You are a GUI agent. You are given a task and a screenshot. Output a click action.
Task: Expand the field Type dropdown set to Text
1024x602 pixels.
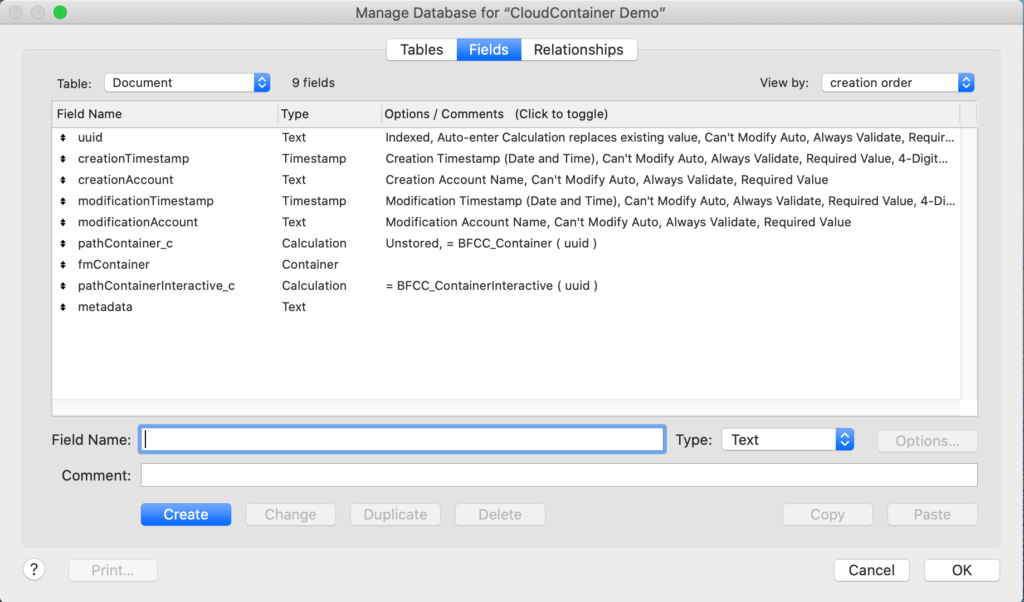(787, 440)
